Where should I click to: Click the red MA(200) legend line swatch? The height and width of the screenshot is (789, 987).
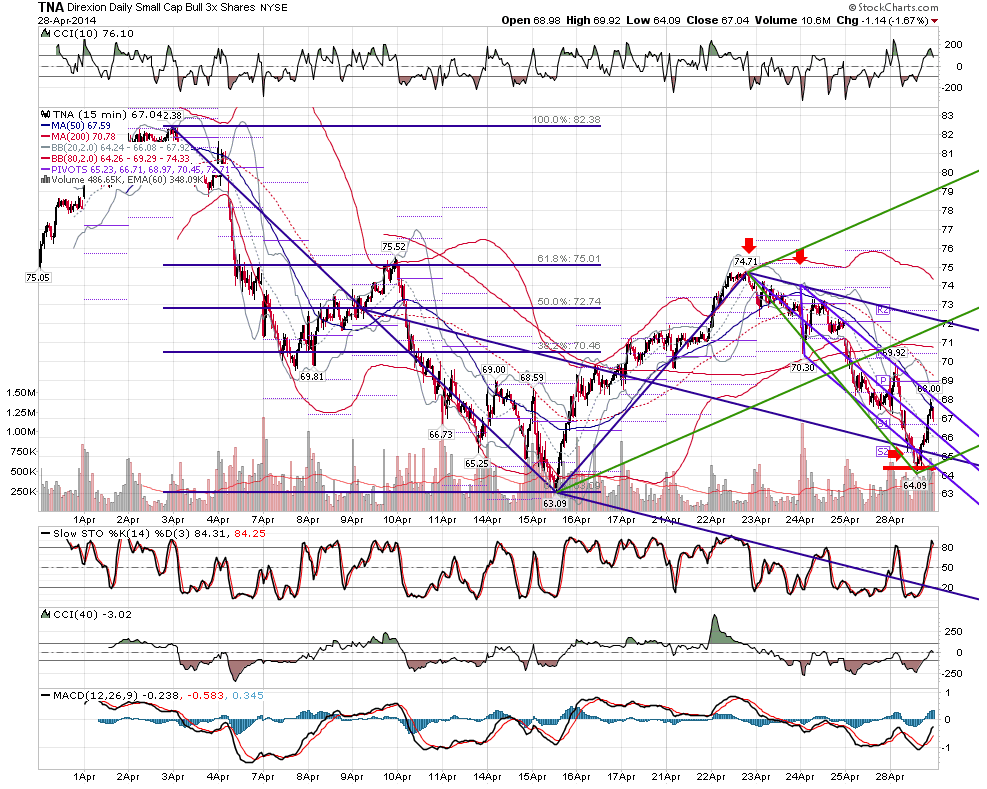[45, 137]
